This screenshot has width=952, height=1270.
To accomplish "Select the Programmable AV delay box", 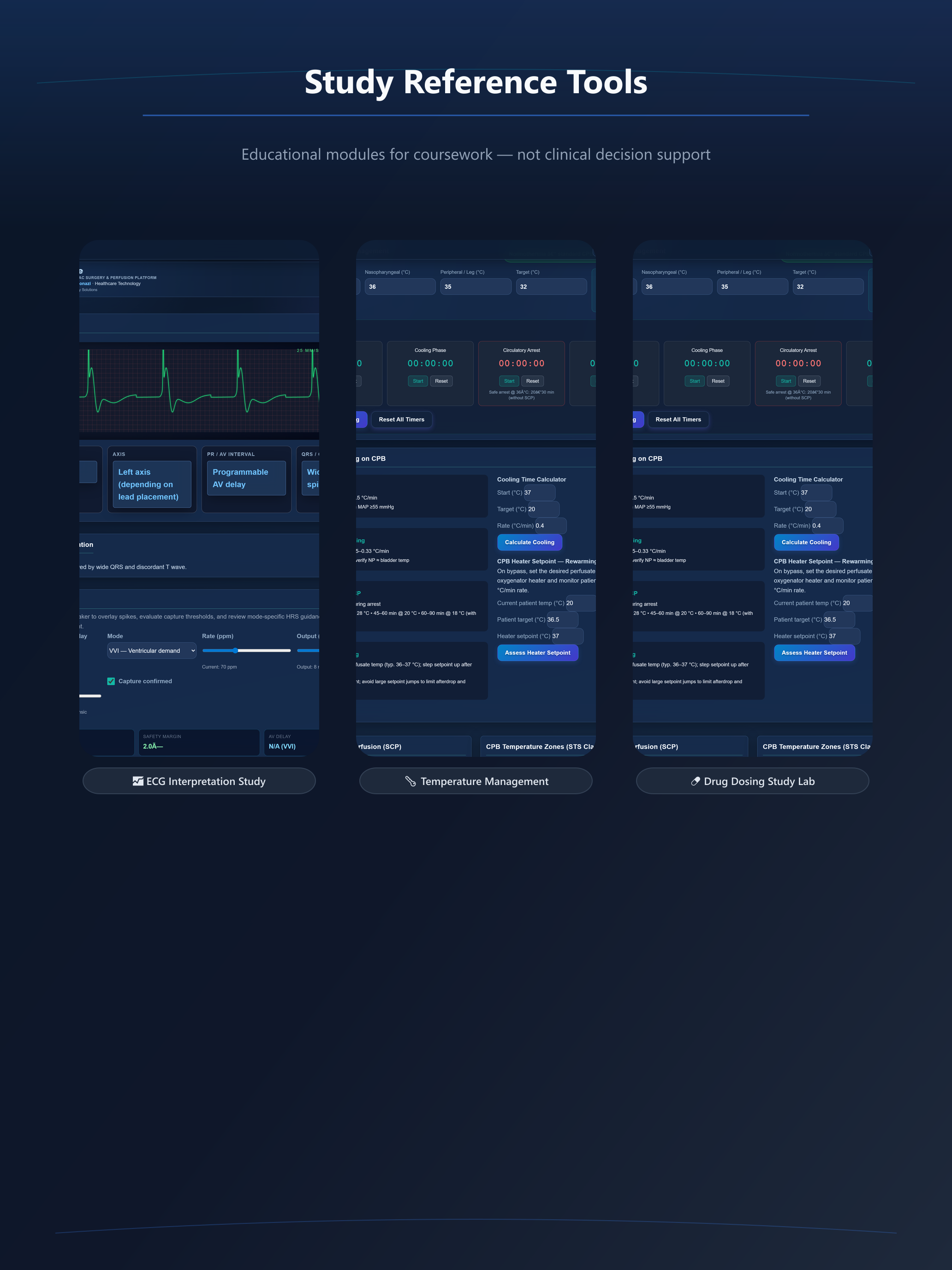I will (246, 478).
